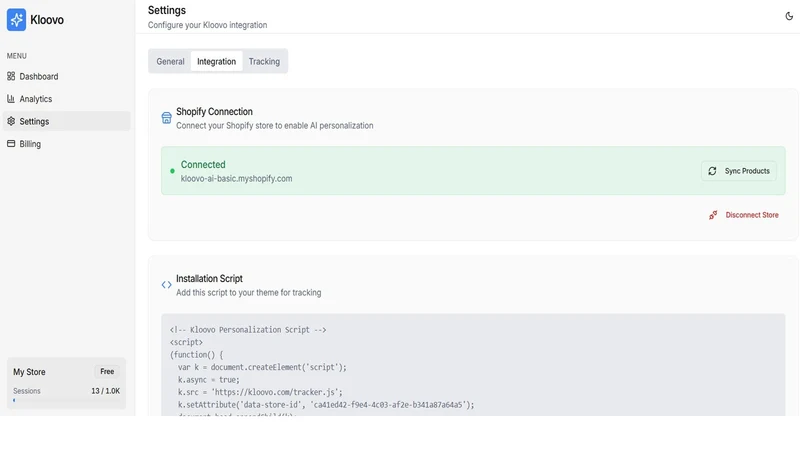
Task: Click the kloovo-ai-basic.myshopify.com store URL
Action: coord(236,179)
